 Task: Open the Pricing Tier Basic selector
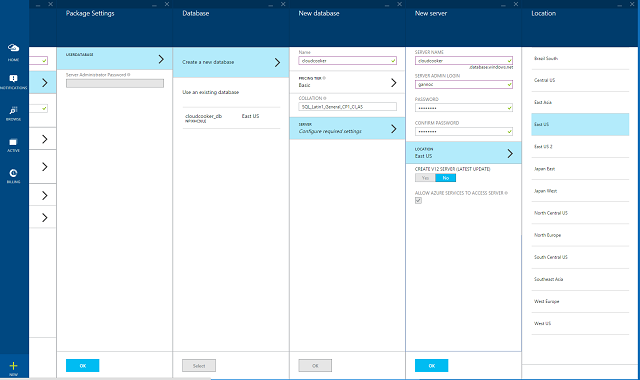(x=347, y=82)
